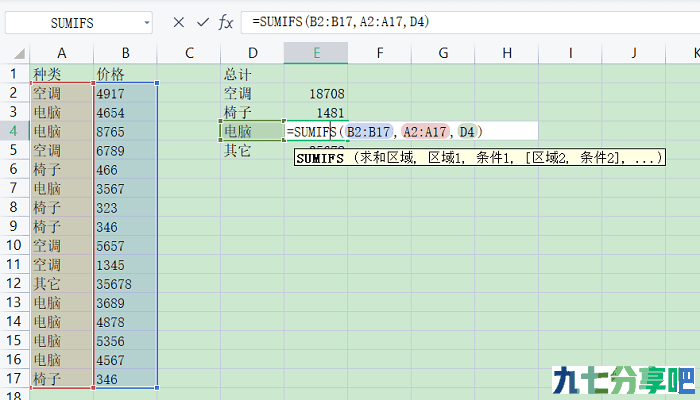The width and height of the screenshot is (700, 400).
Task: Click cell B12 value 35678
Action: [125, 283]
